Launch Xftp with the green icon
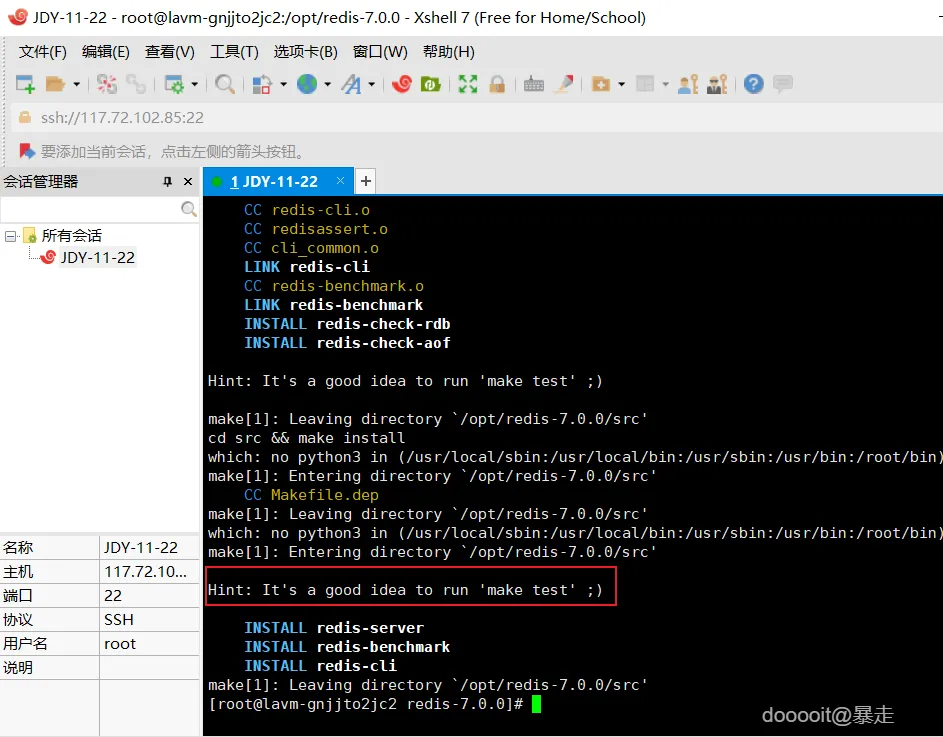943x737 pixels. click(431, 84)
